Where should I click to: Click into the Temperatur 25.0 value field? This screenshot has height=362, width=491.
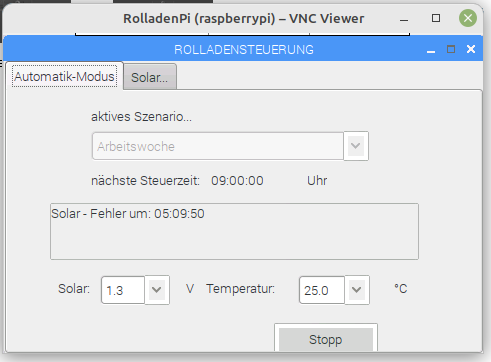322,290
